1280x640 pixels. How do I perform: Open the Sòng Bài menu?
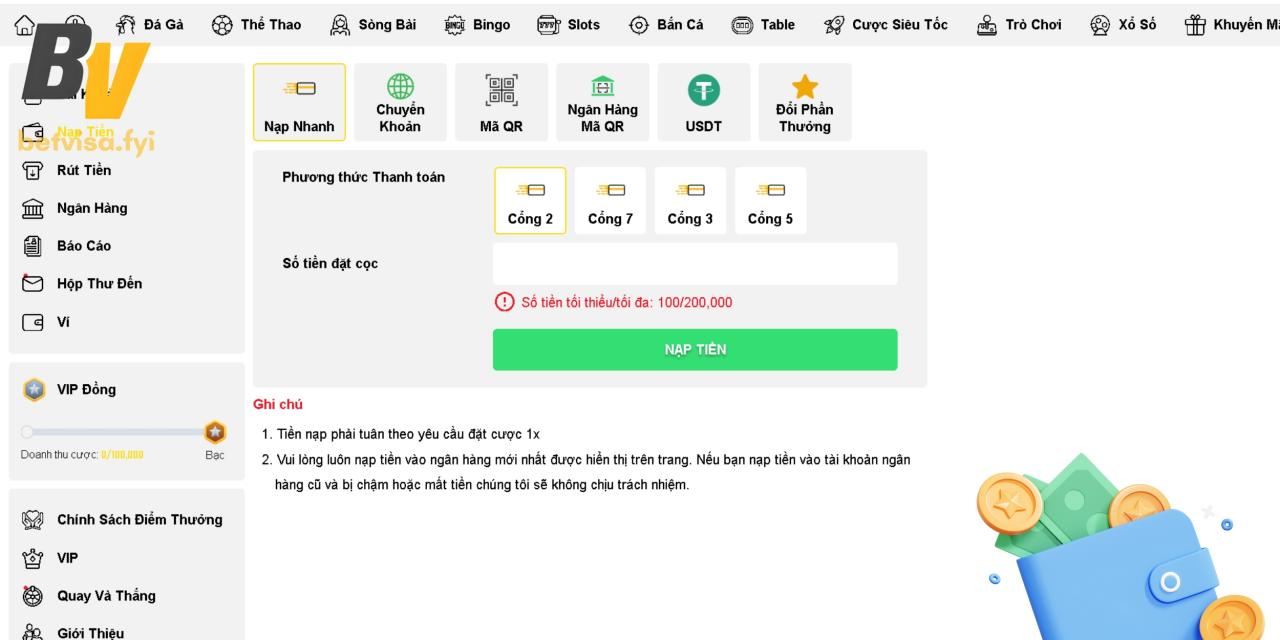click(373, 25)
